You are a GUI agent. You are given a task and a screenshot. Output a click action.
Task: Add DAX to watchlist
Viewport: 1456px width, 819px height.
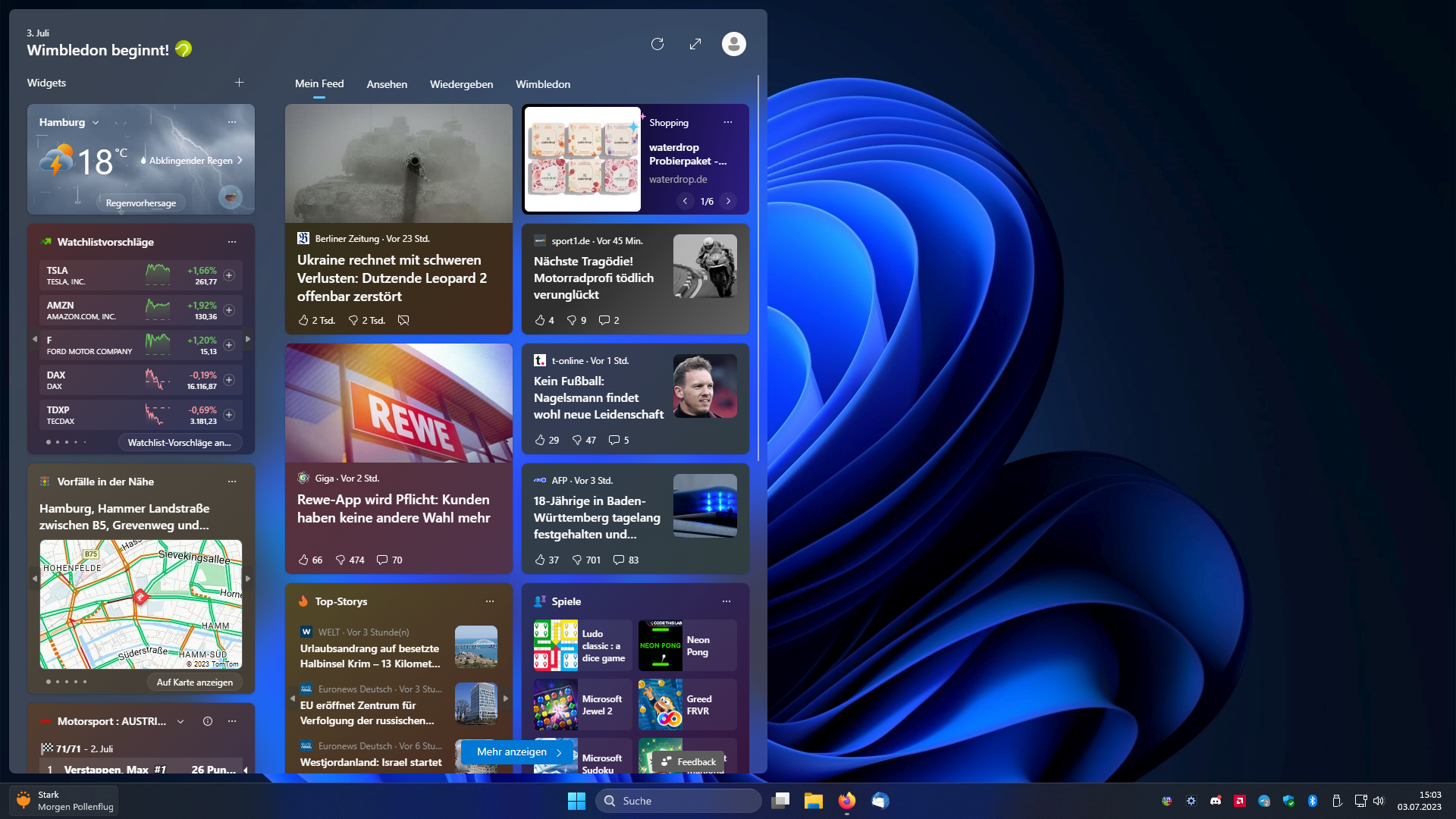click(x=229, y=380)
